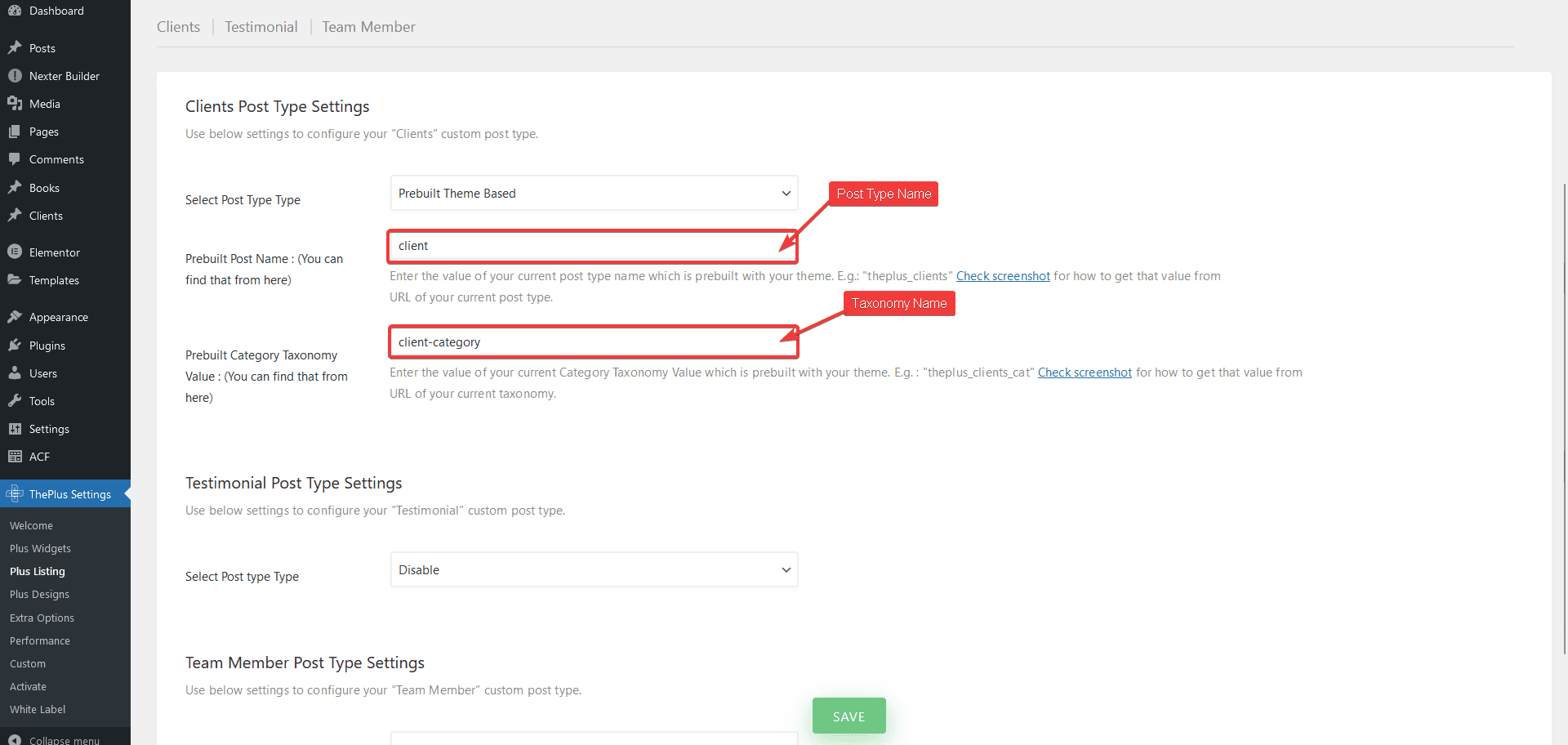
Task: Open the Performance submenu
Action: [x=40, y=640]
